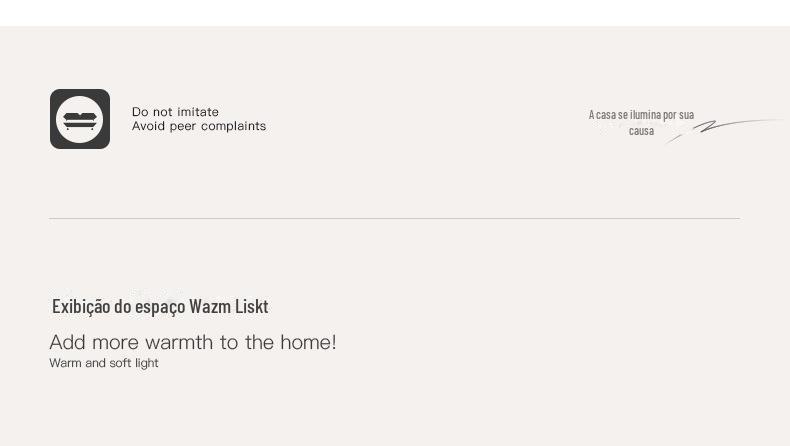Viewport: 790px width, 446px height.
Task: Click the horizontal divider line
Action: [394, 218]
